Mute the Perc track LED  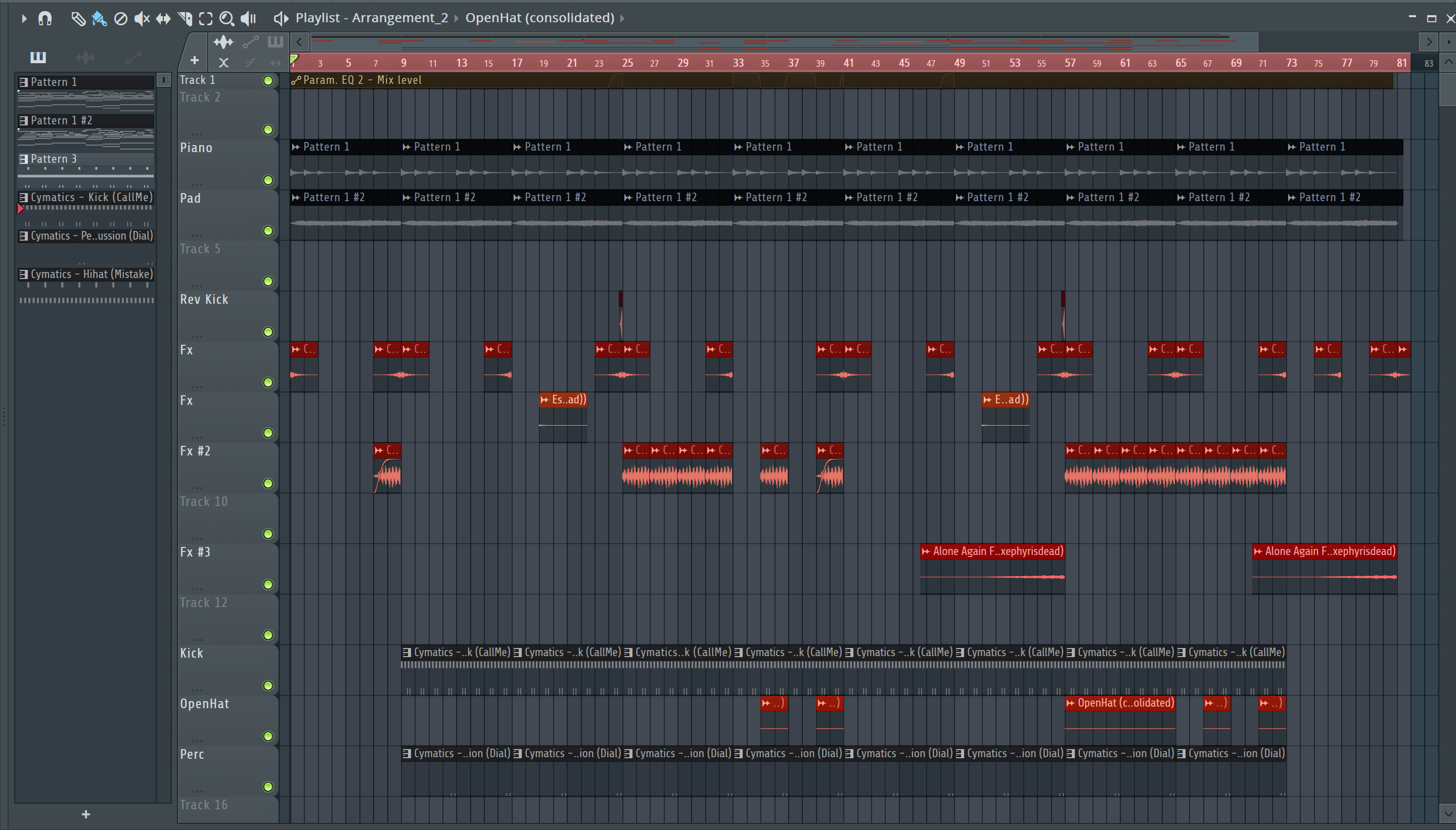coord(268,787)
